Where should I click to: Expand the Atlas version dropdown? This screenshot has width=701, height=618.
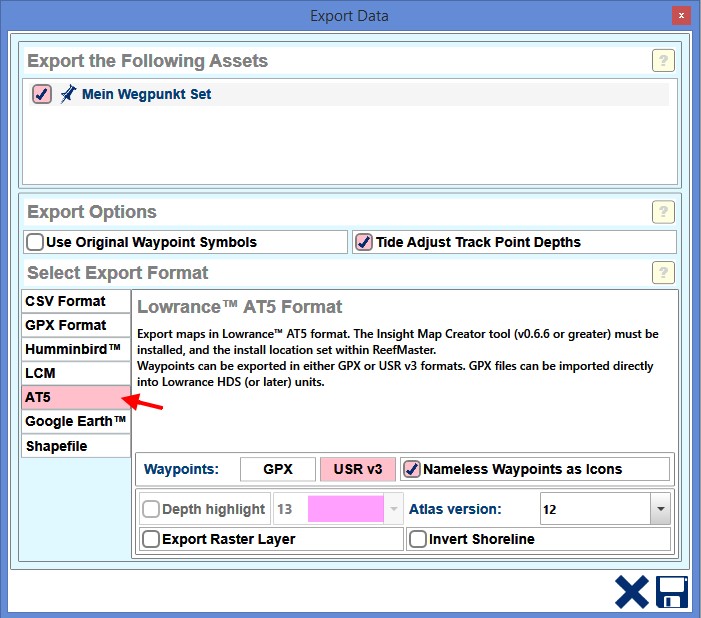tap(658, 509)
